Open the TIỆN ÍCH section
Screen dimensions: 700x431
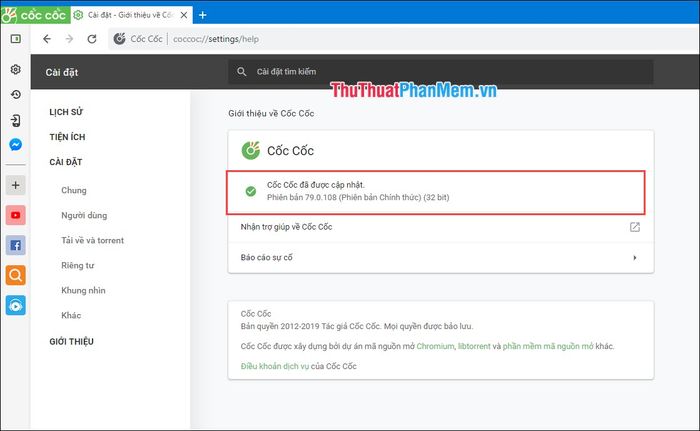[x=67, y=137]
